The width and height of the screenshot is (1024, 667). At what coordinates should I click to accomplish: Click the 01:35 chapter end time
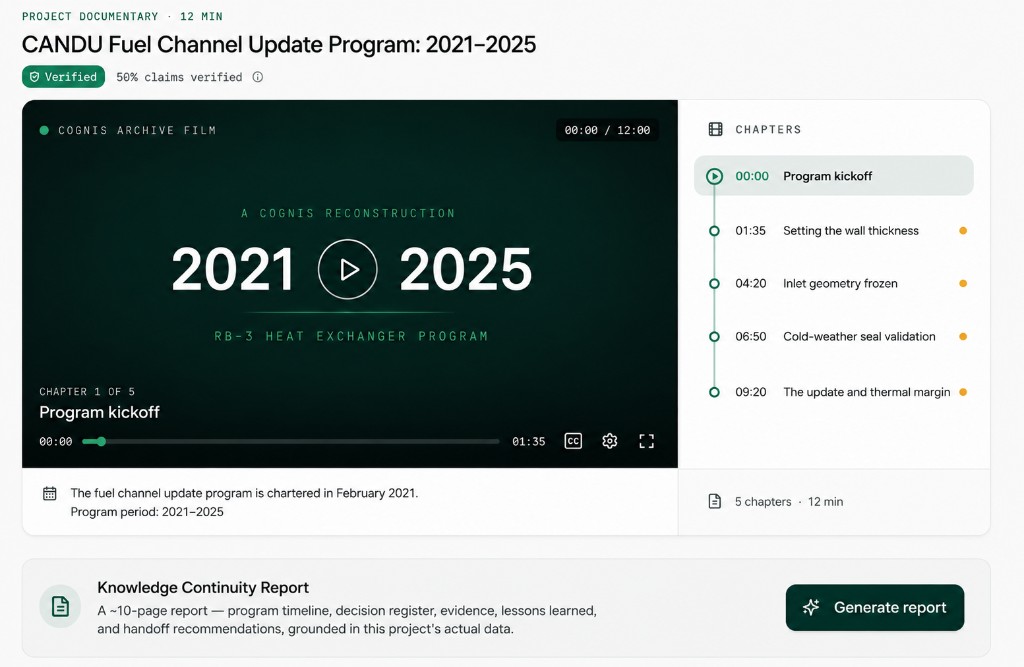(528, 442)
